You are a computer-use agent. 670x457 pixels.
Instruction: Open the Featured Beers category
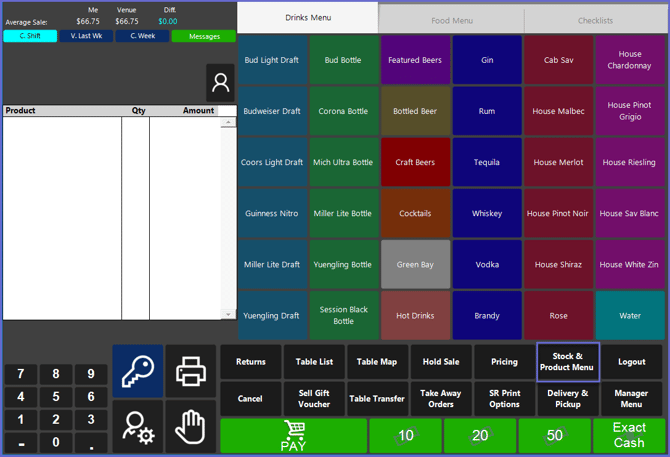tap(415, 60)
